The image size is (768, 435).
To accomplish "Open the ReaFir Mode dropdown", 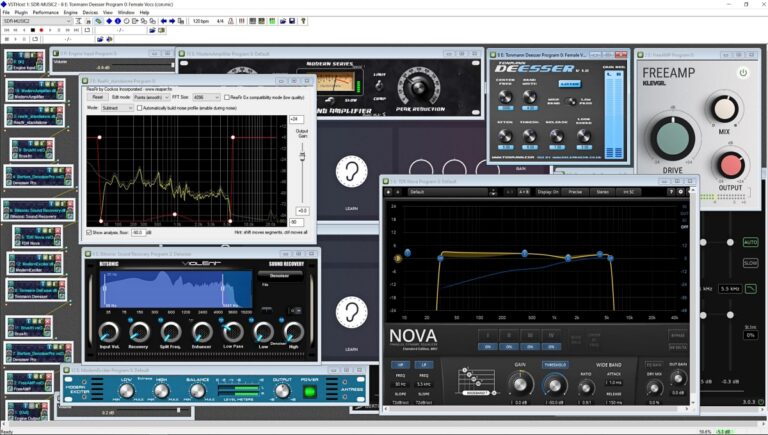I will click(117, 107).
